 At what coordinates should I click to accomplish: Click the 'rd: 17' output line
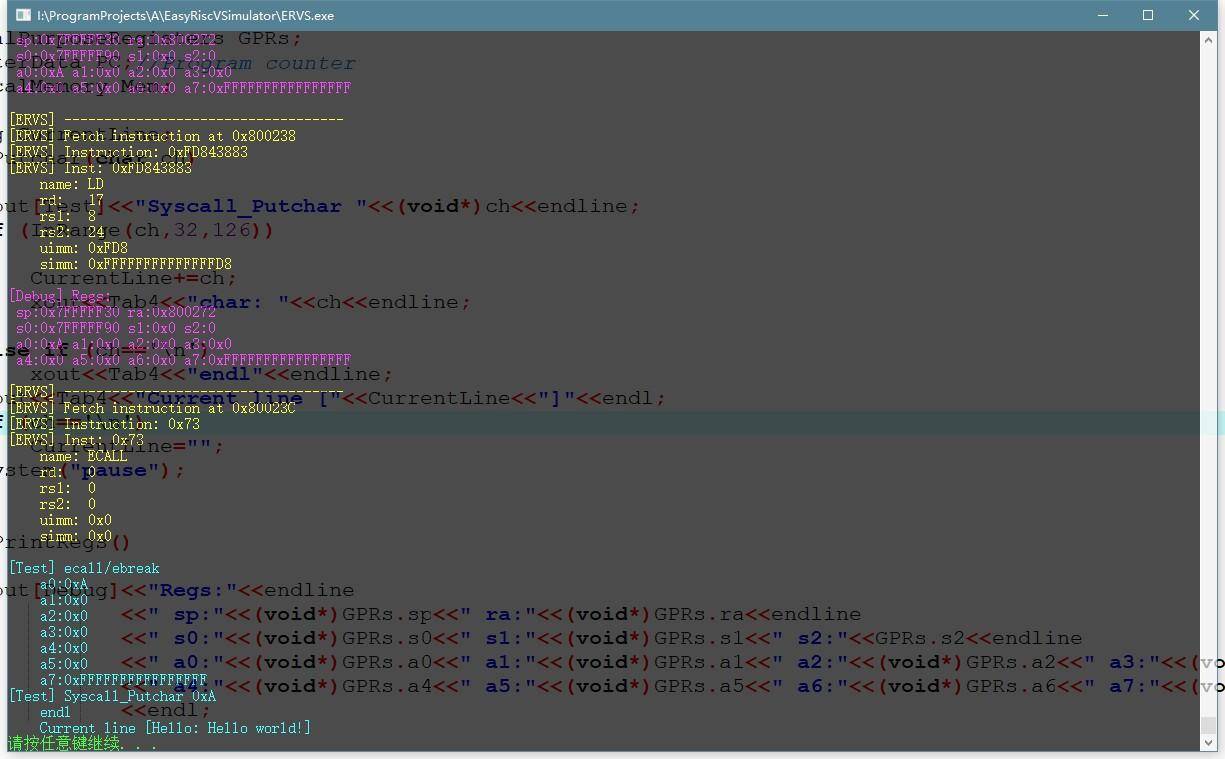pyautogui.click(x=71, y=200)
